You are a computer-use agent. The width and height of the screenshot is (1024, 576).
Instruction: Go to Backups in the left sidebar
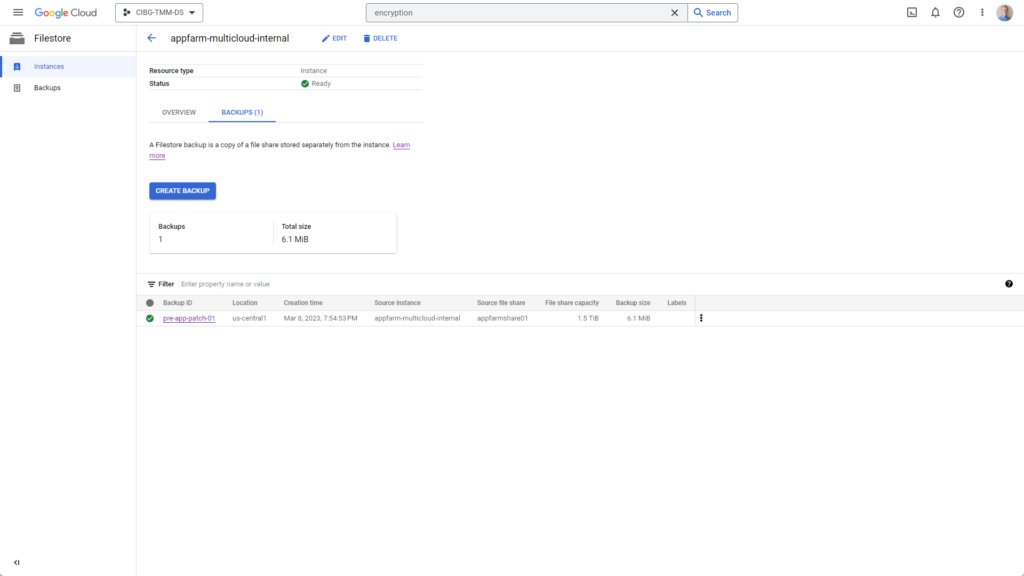(x=47, y=88)
